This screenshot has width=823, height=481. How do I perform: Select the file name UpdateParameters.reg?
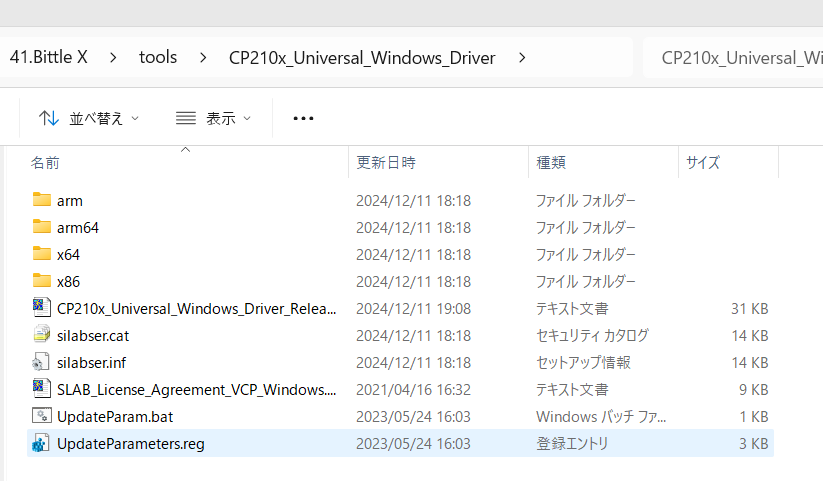coord(131,444)
